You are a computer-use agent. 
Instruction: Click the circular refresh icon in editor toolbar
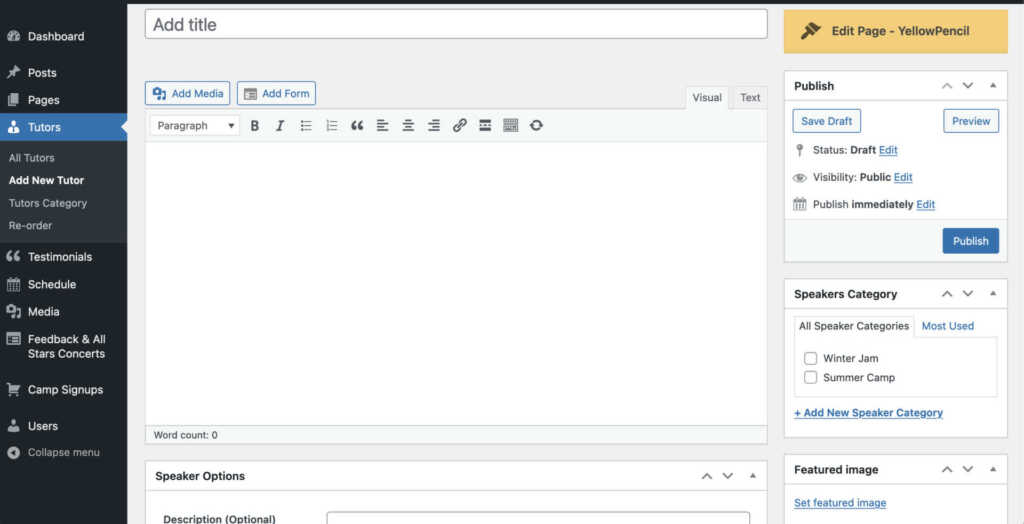point(536,125)
